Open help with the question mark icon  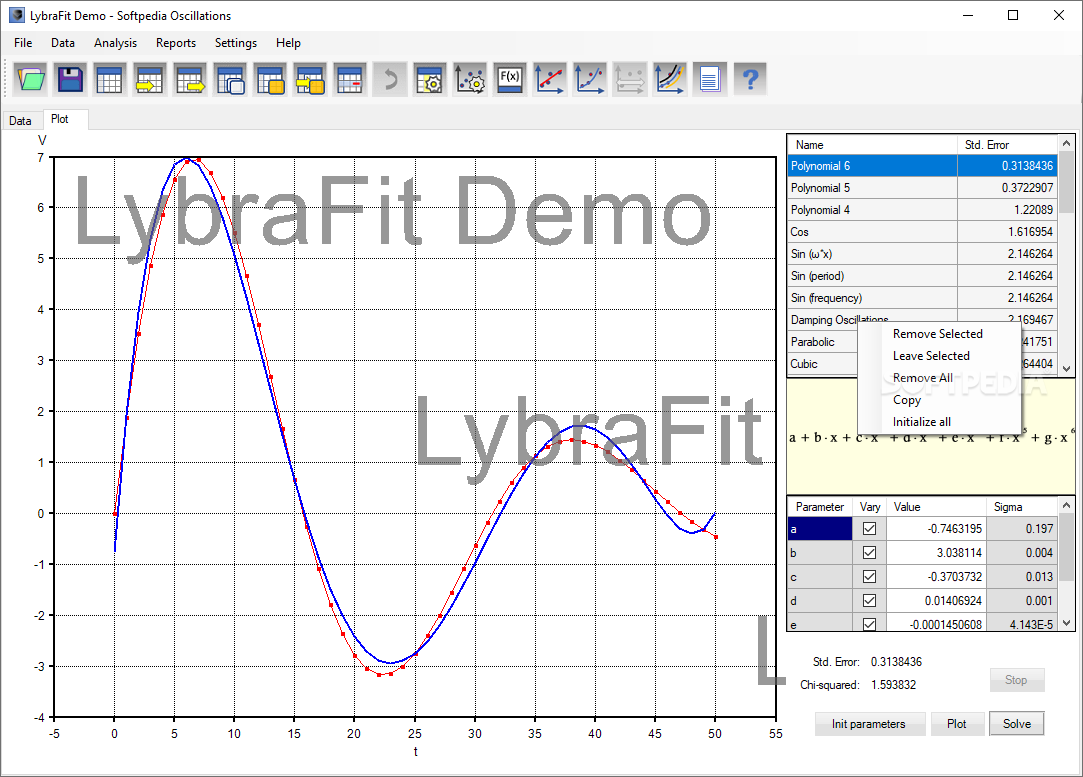[x=750, y=79]
